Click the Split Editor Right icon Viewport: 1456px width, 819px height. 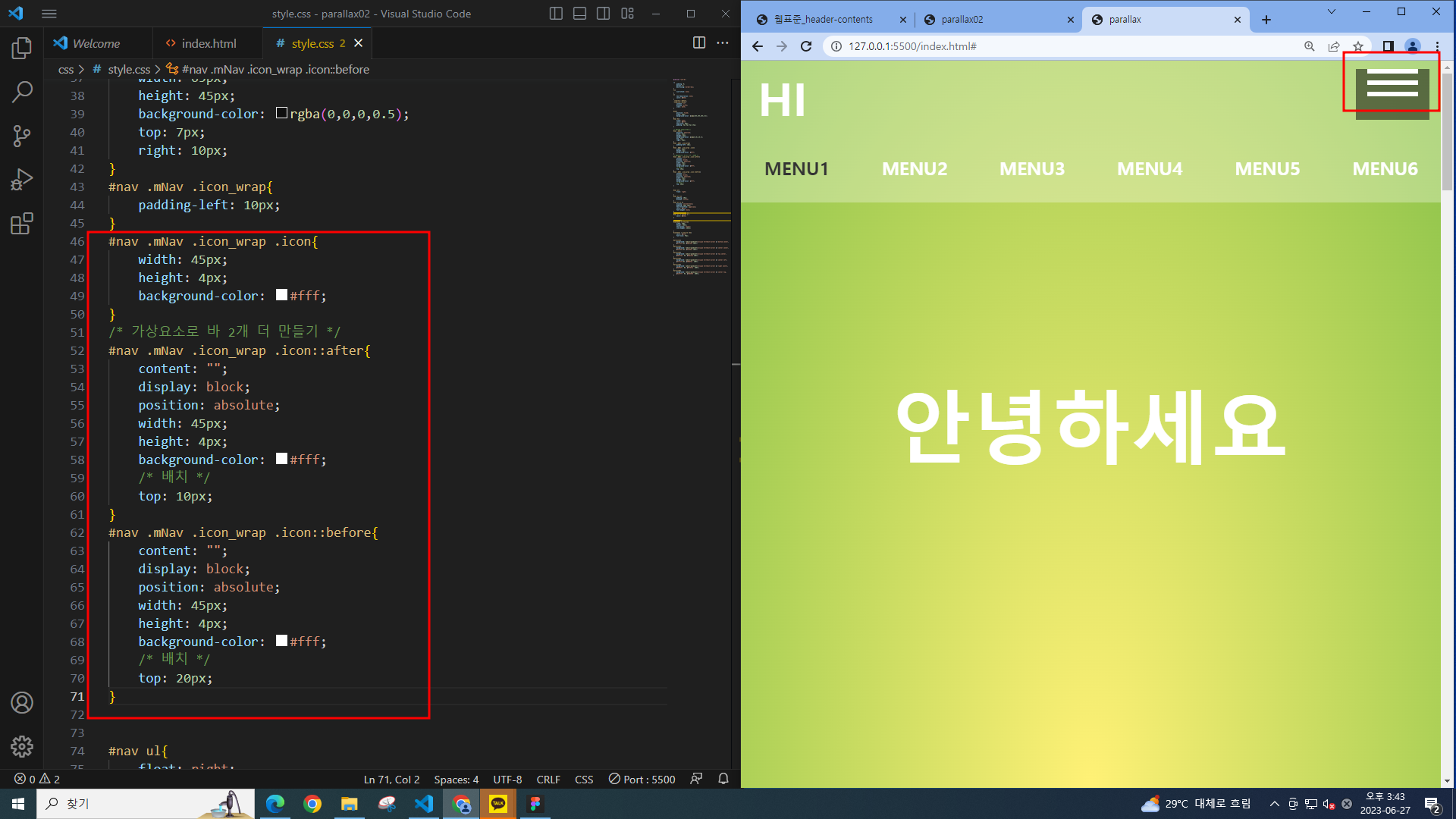[x=699, y=43]
